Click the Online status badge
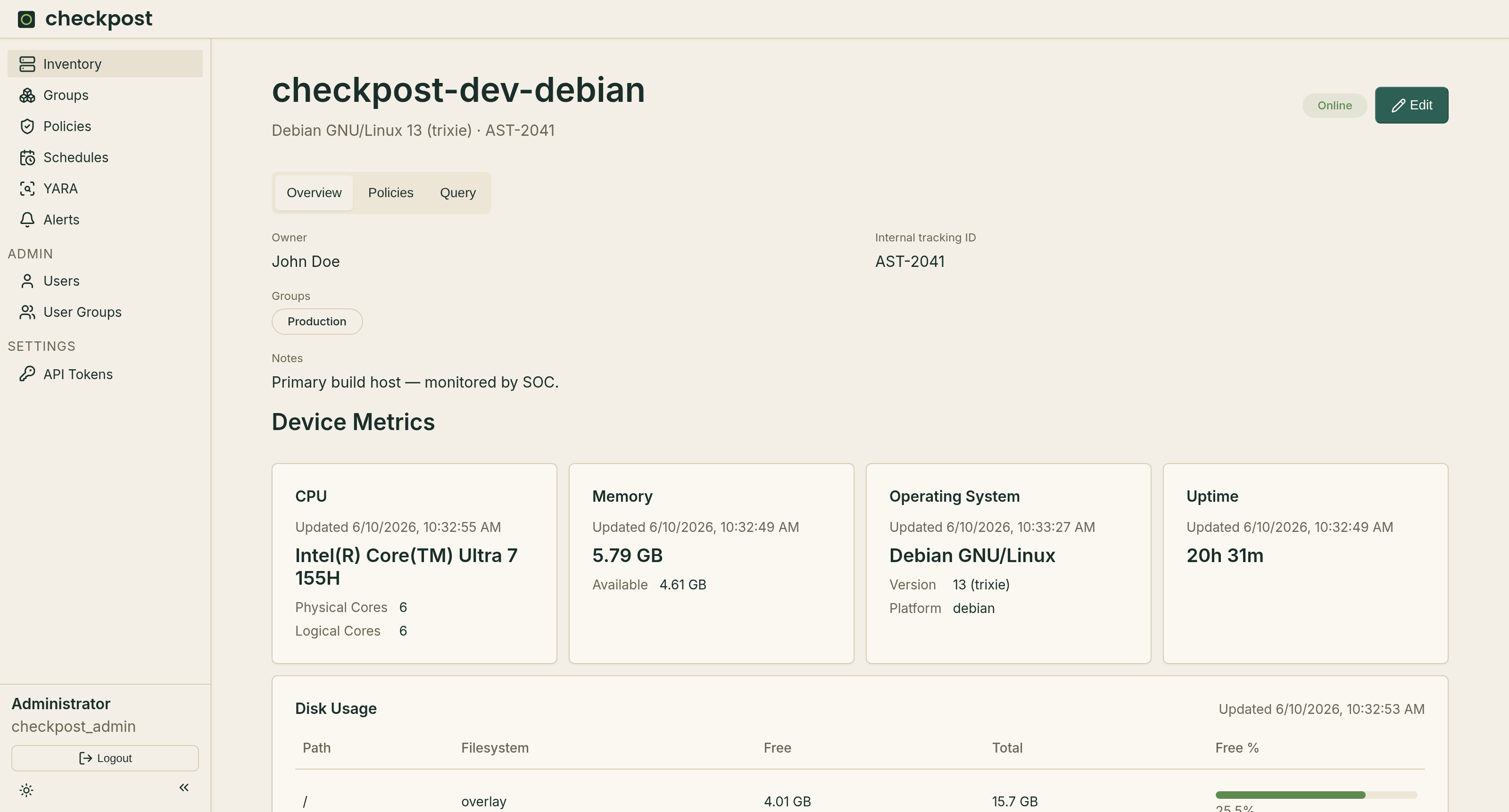This screenshot has width=1509, height=812. pos(1335,106)
